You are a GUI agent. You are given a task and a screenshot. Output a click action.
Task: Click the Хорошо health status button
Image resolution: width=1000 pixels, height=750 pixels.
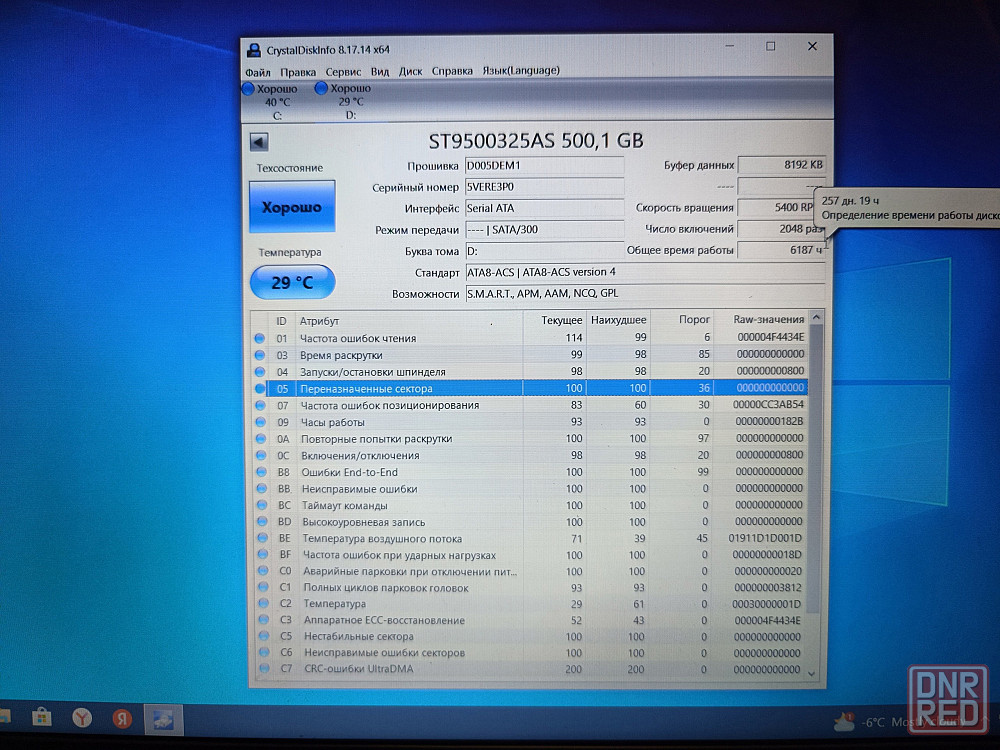292,207
